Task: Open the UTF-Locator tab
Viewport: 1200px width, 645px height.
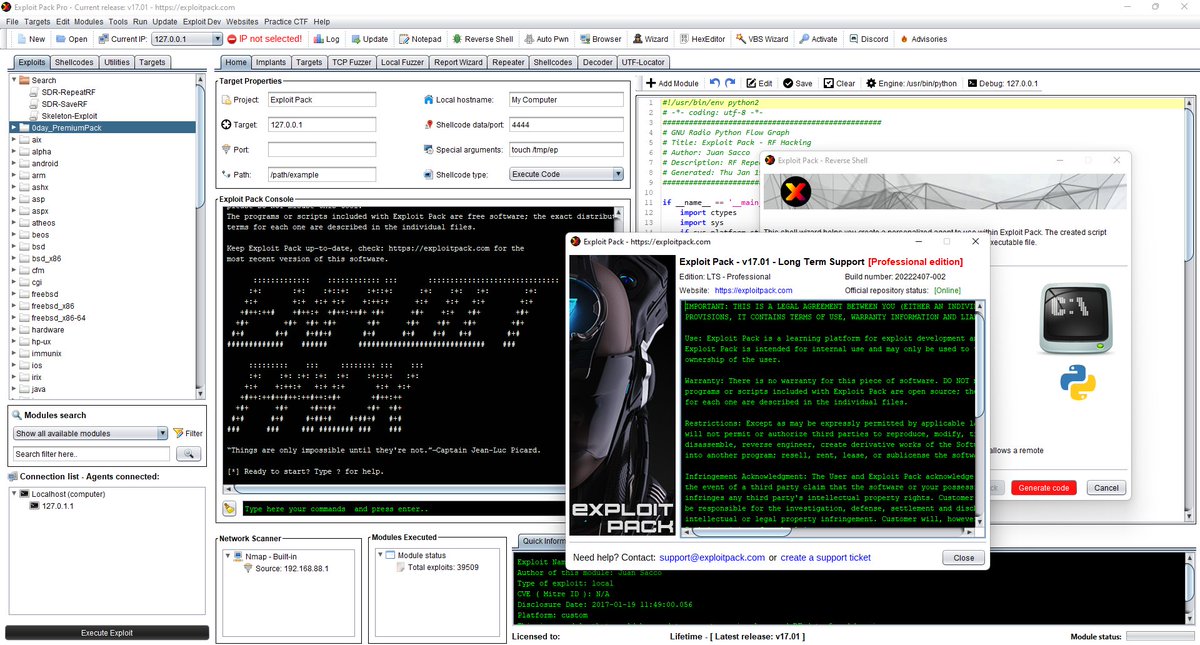Action: 643,62
